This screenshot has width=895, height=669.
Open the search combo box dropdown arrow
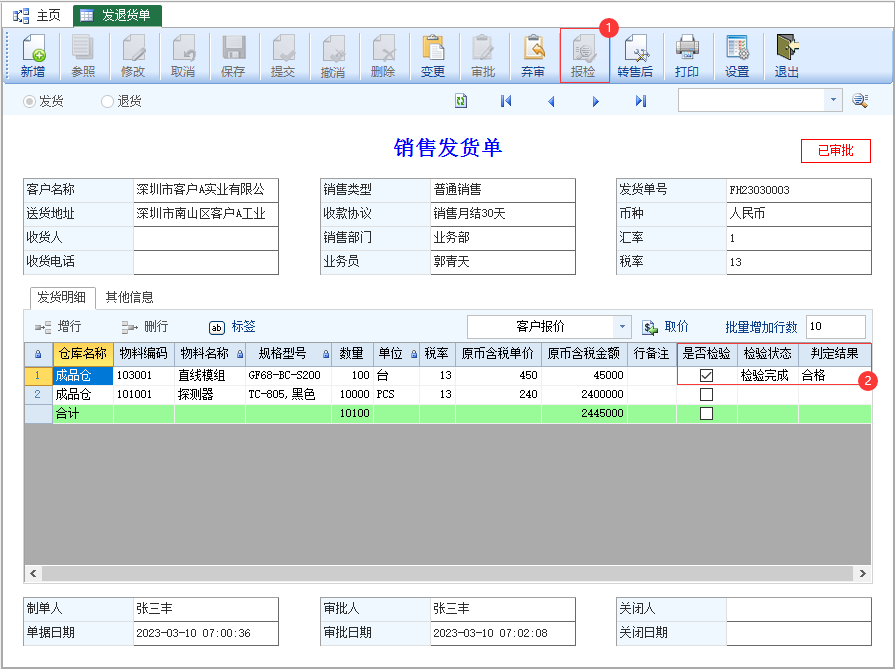833,100
